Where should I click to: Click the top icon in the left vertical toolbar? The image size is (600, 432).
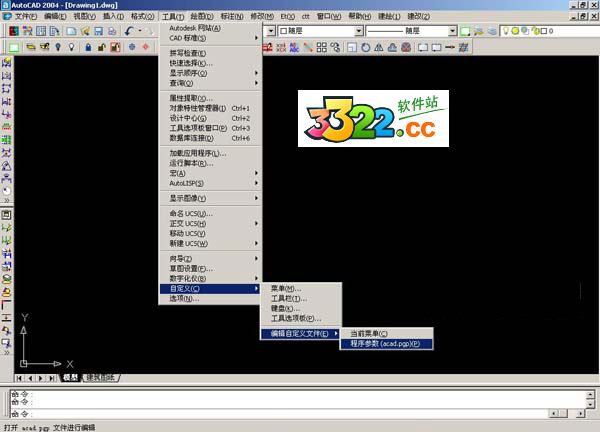pos(7,62)
